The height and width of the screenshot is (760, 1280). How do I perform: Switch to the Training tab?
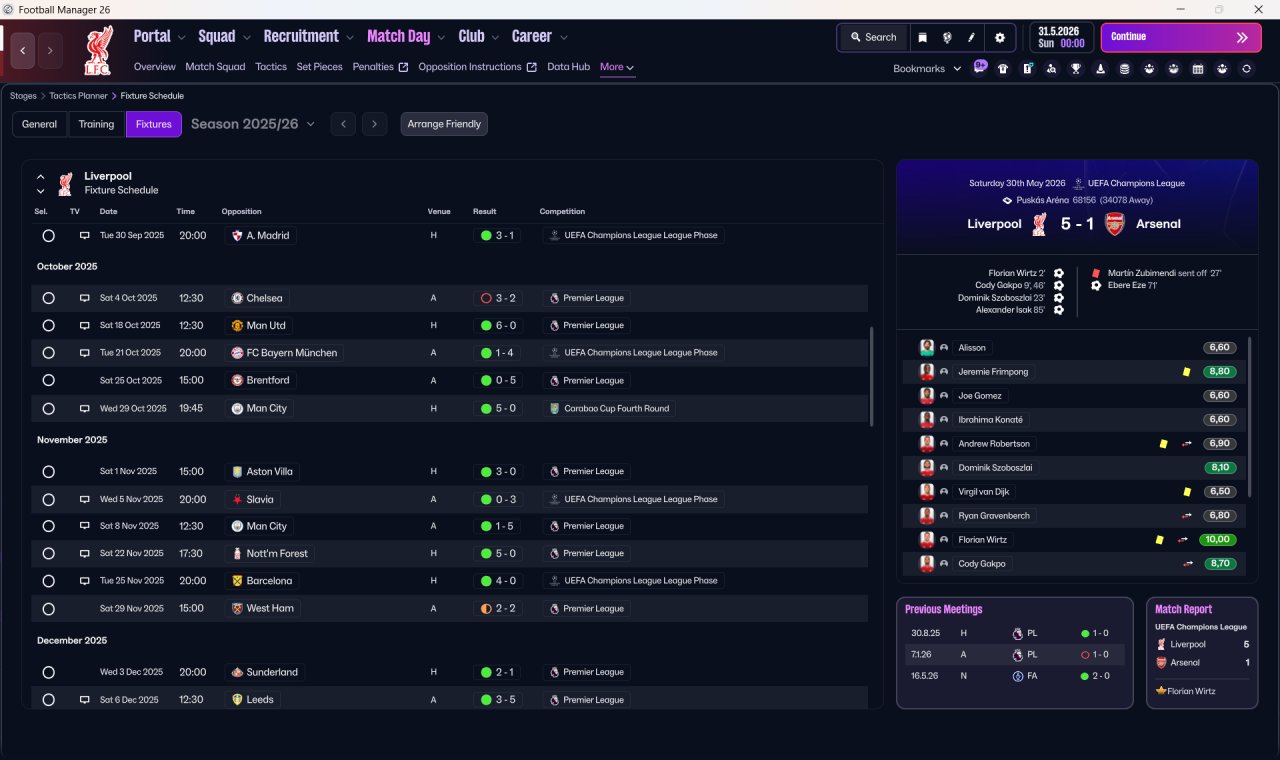96,124
